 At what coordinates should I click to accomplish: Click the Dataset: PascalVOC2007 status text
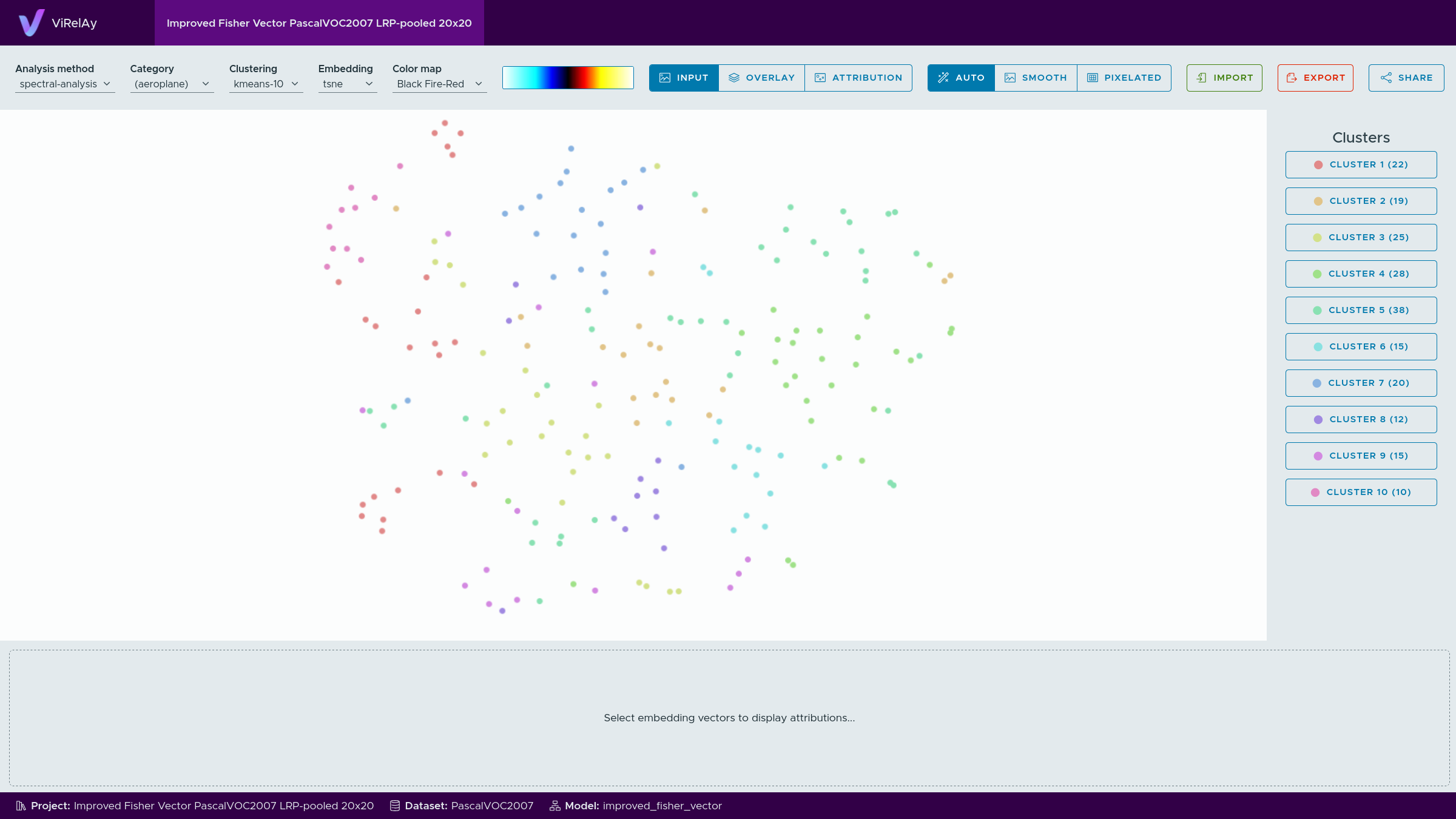[469, 806]
